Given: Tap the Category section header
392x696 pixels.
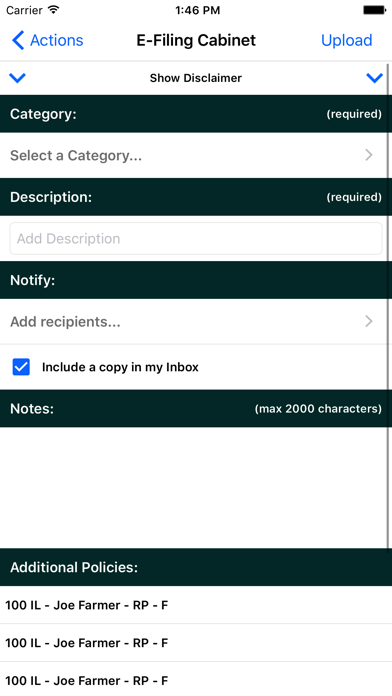Looking at the screenshot, I should (196, 114).
